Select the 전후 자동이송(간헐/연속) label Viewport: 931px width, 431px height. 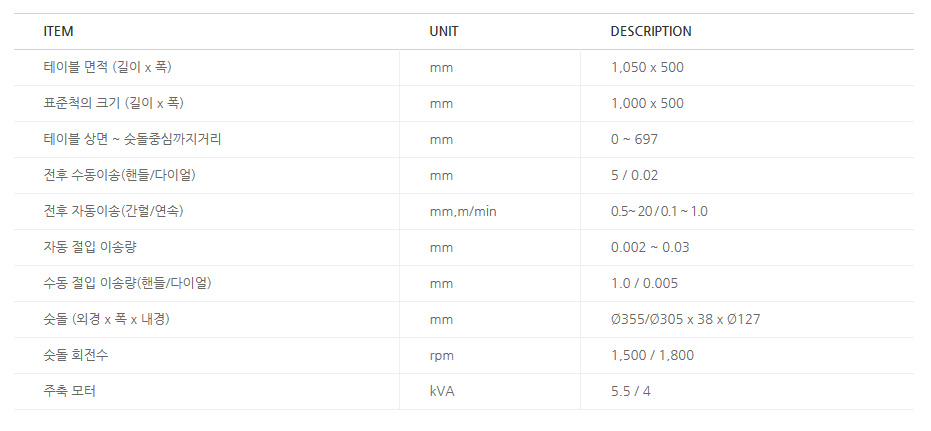113,211
